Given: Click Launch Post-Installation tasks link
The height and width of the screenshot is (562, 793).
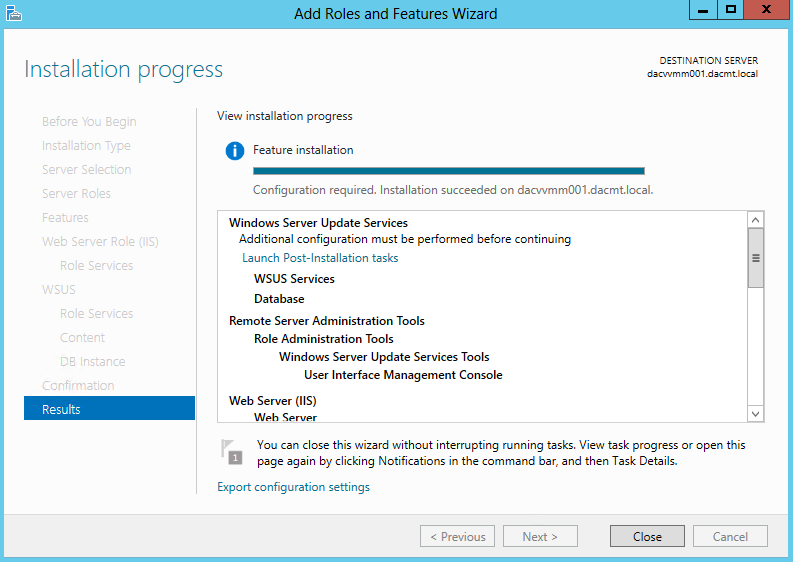Looking at the screenshot, I should [x=320, y=258].
